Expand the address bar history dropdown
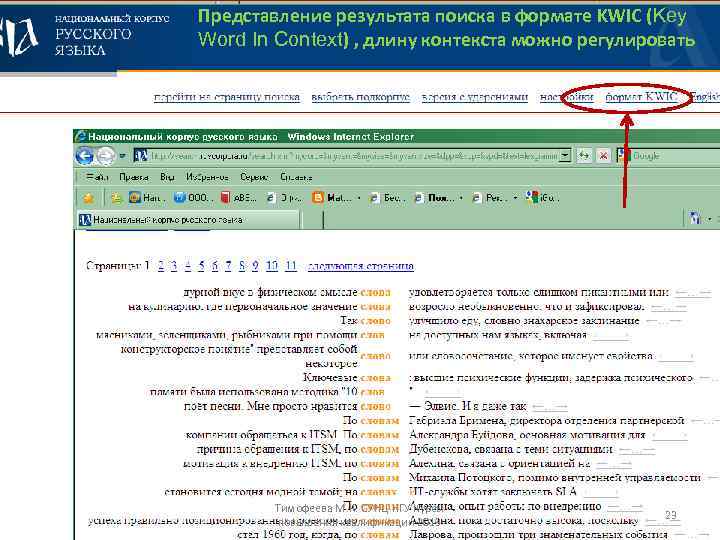This screenshot has height=540, width=720. (x=566, y=156)
